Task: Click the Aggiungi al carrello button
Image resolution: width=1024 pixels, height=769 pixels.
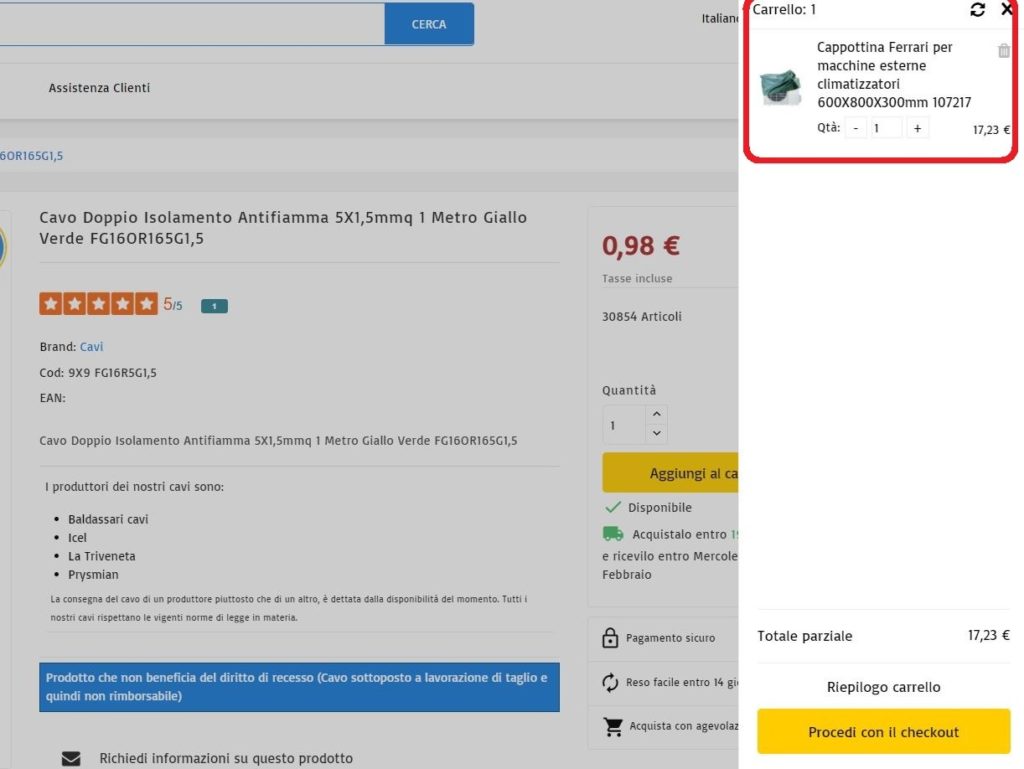Action: (x=672, y=473)
